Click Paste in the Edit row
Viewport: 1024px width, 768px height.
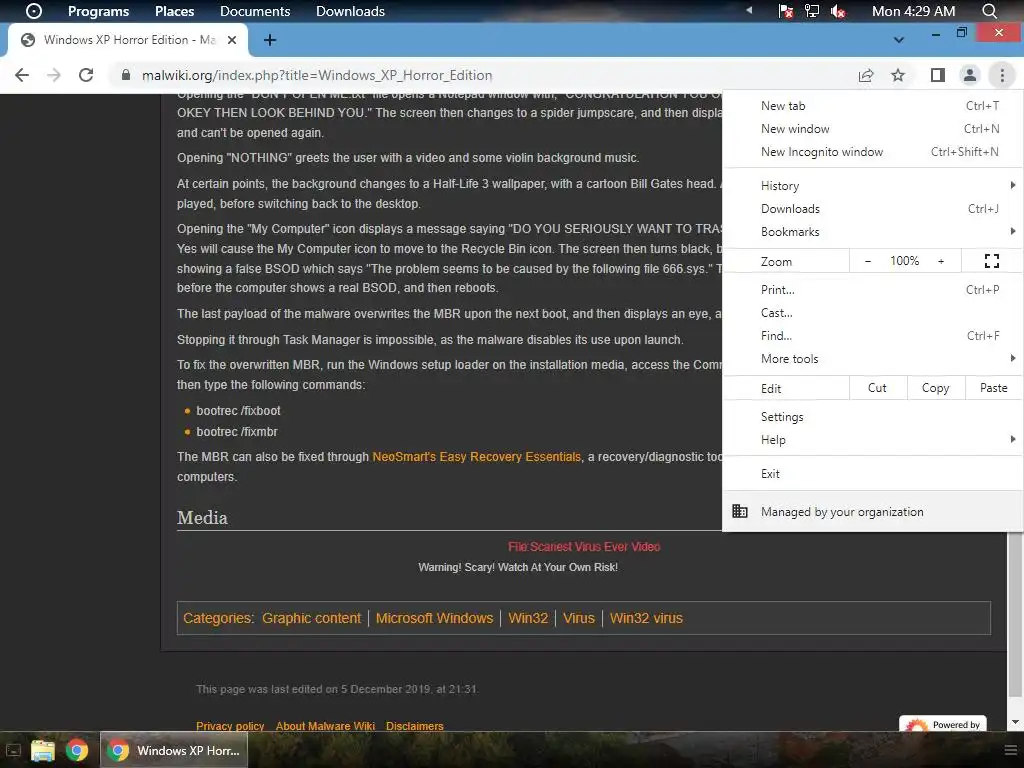click(x=993, y=388)
